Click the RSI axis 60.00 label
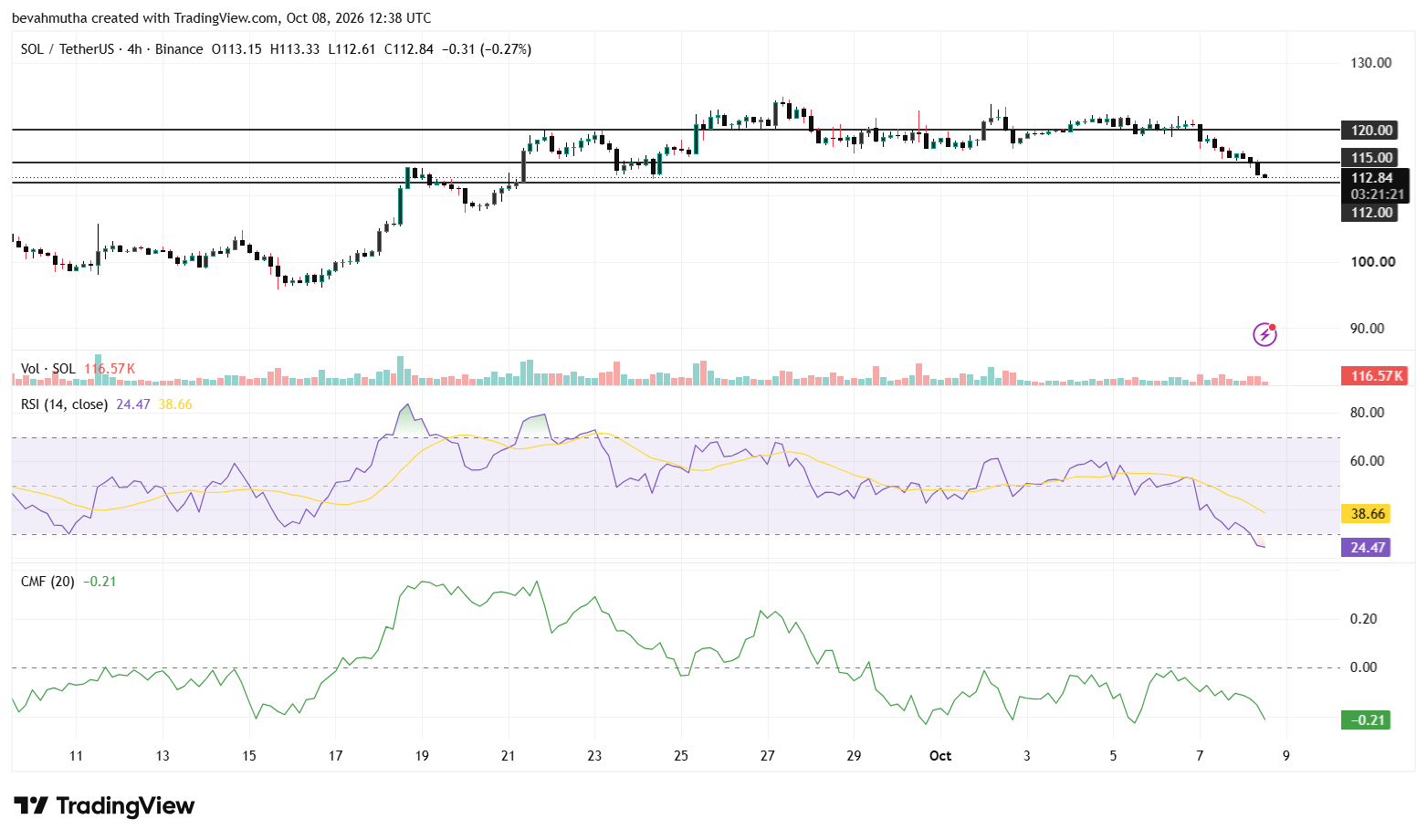1427x840 pixels. coord(1367,460)
